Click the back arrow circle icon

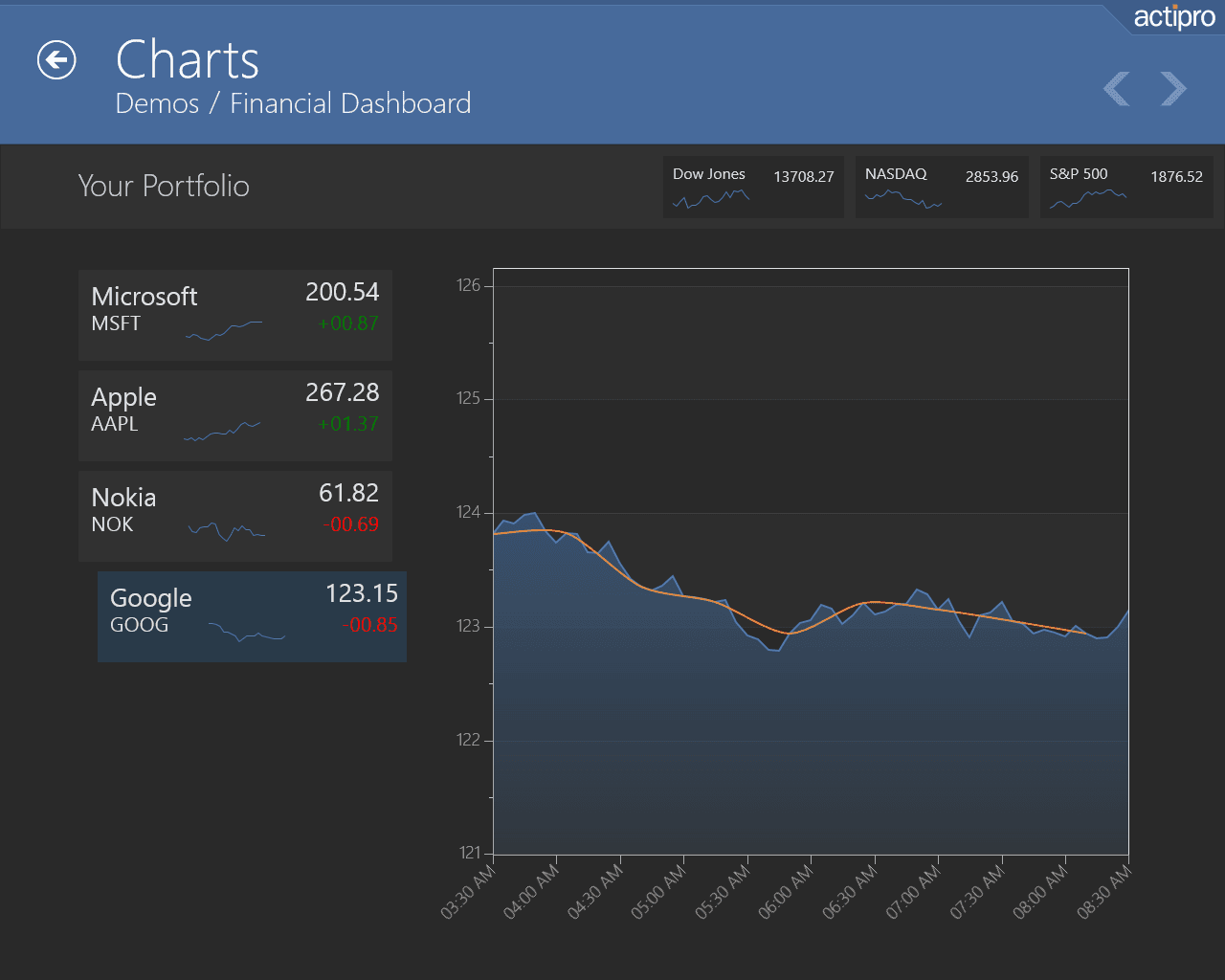point(56,60)
